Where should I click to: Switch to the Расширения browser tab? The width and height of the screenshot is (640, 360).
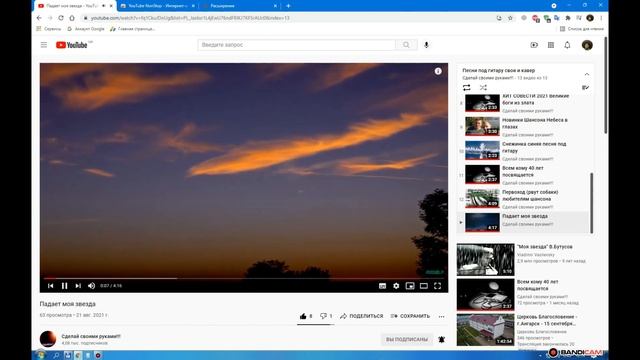[239, 6]
